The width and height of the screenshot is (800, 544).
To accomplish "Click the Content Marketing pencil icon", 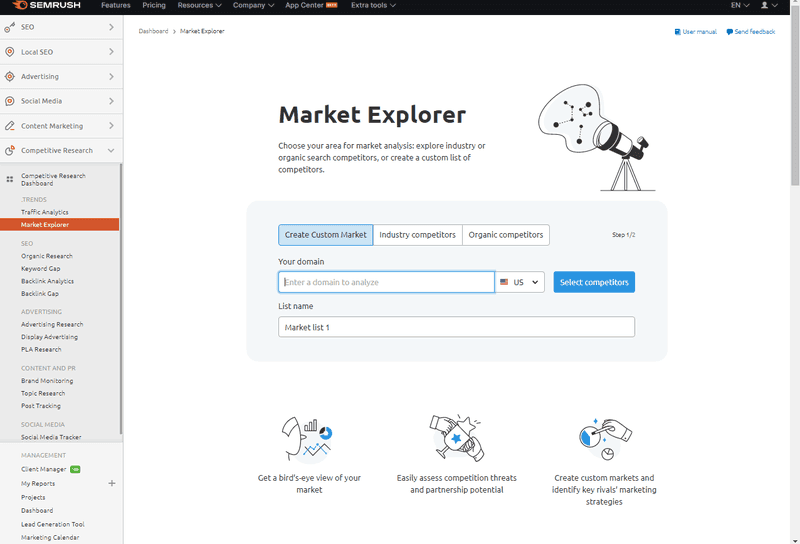I will click(x=10, y=126).
